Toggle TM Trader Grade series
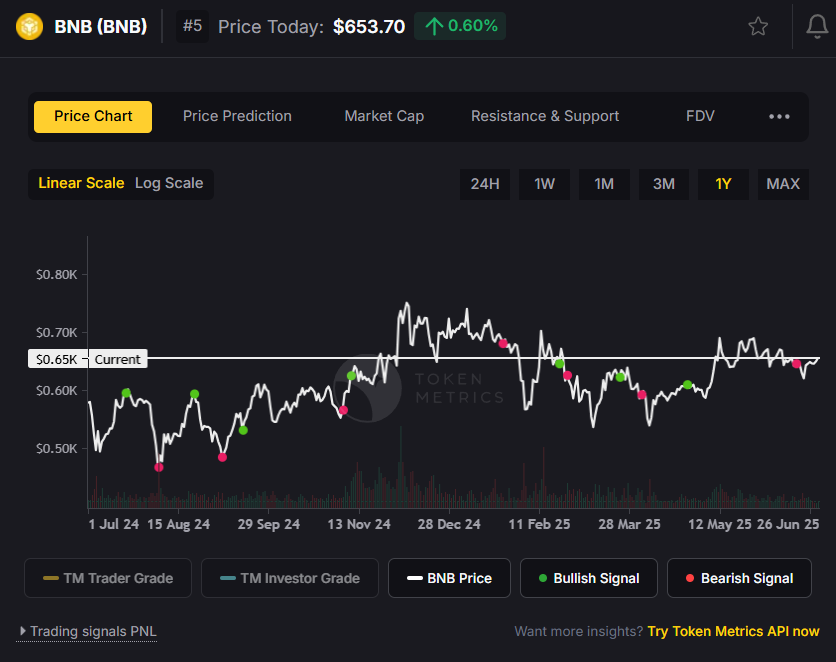The width and height of the screenshot is (836, 662). coord(108,578)
